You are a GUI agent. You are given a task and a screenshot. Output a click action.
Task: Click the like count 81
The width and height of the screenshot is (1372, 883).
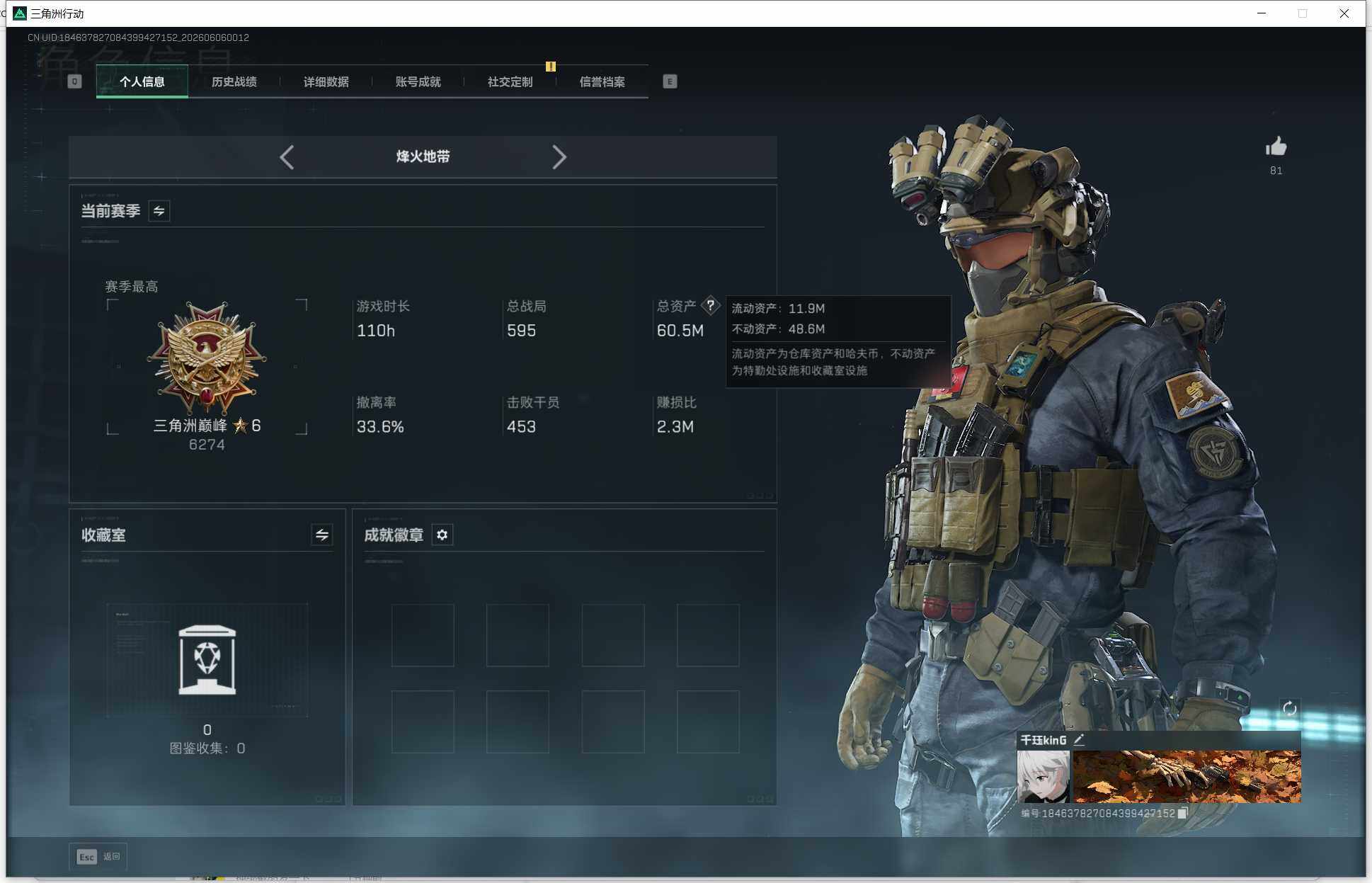pos(1276,171)
